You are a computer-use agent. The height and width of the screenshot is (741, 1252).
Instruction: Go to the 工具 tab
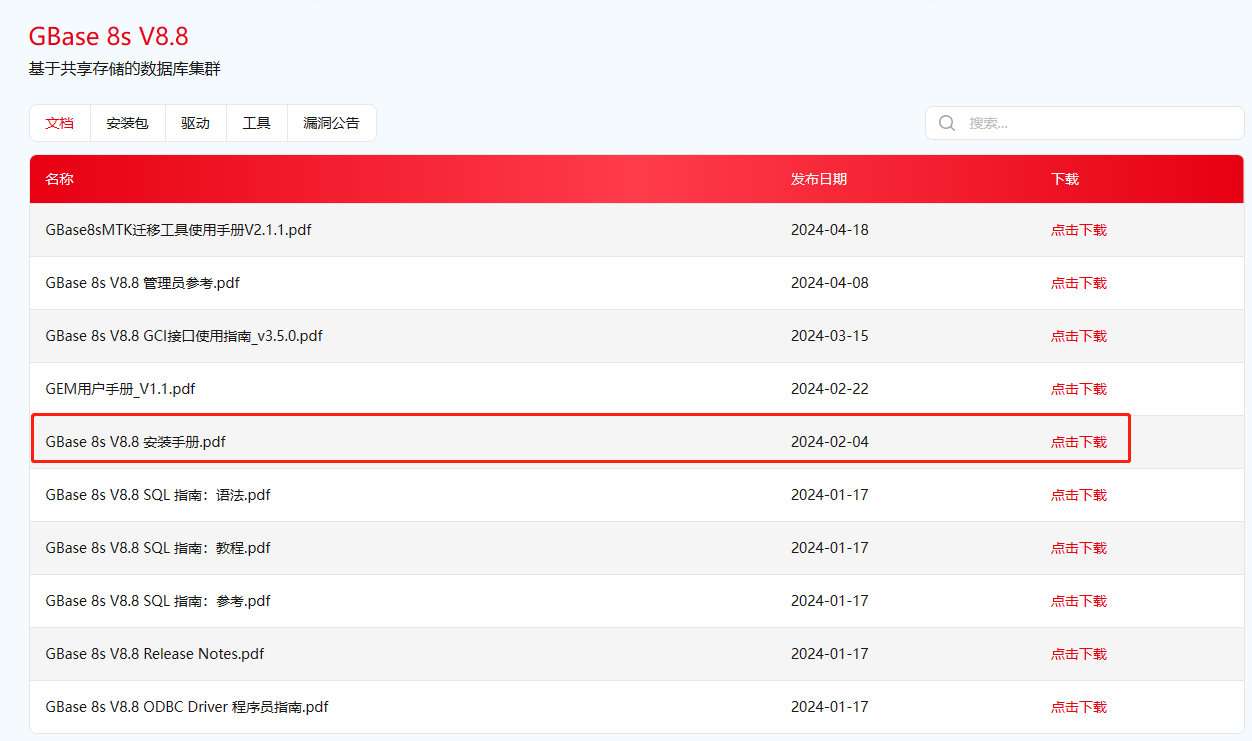(257, 123)
